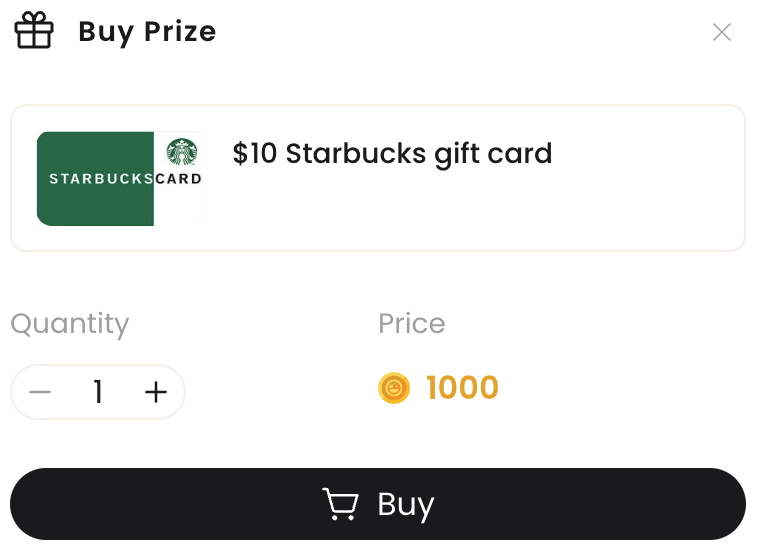Click the Quantity label
The height and width of the screenshot is (554, 768).
pos(70,324)
